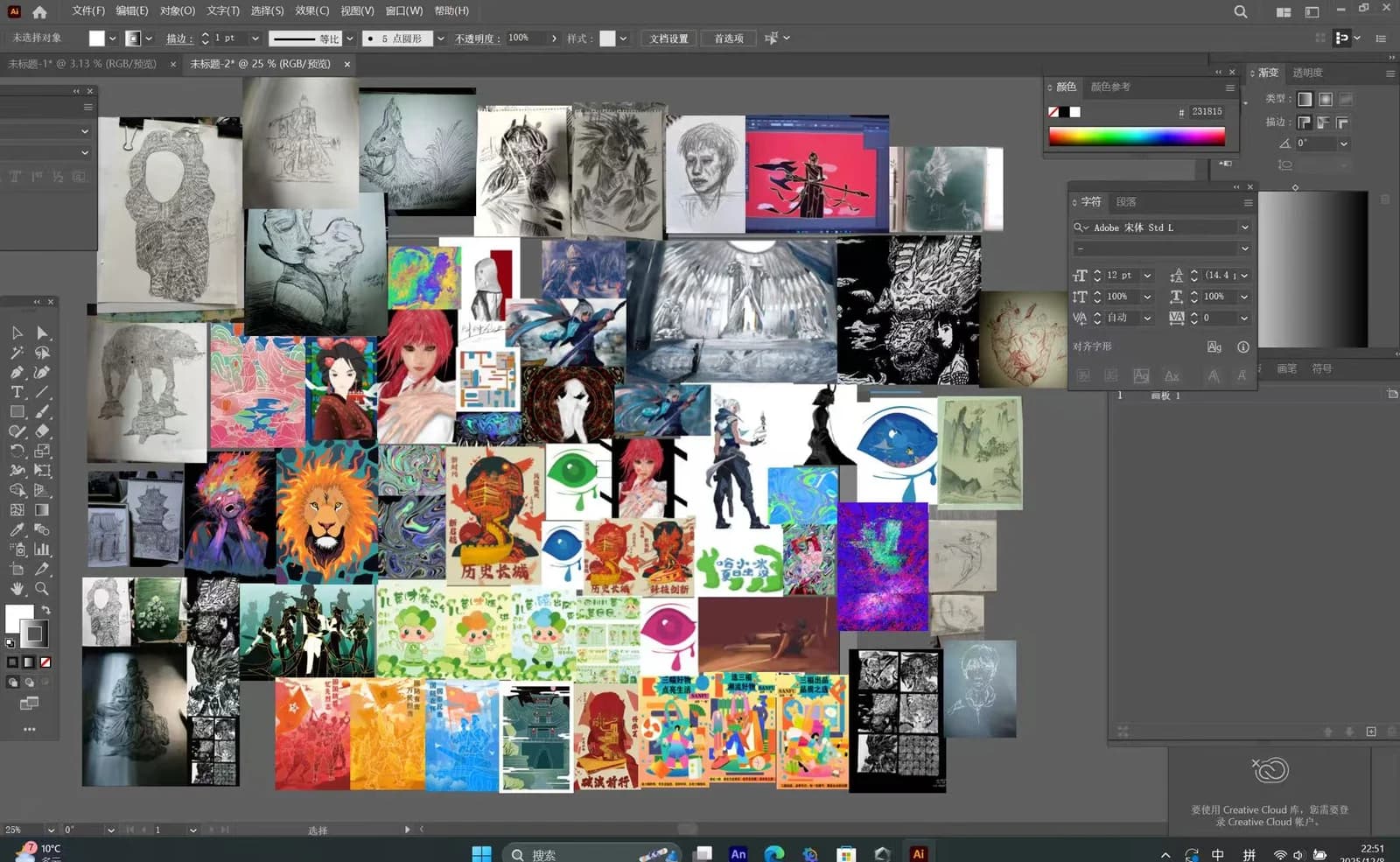The width and height of the screenshot is (1400, 862).
Task: Click the 文档设置 button
Action: (x=669, y=39)
